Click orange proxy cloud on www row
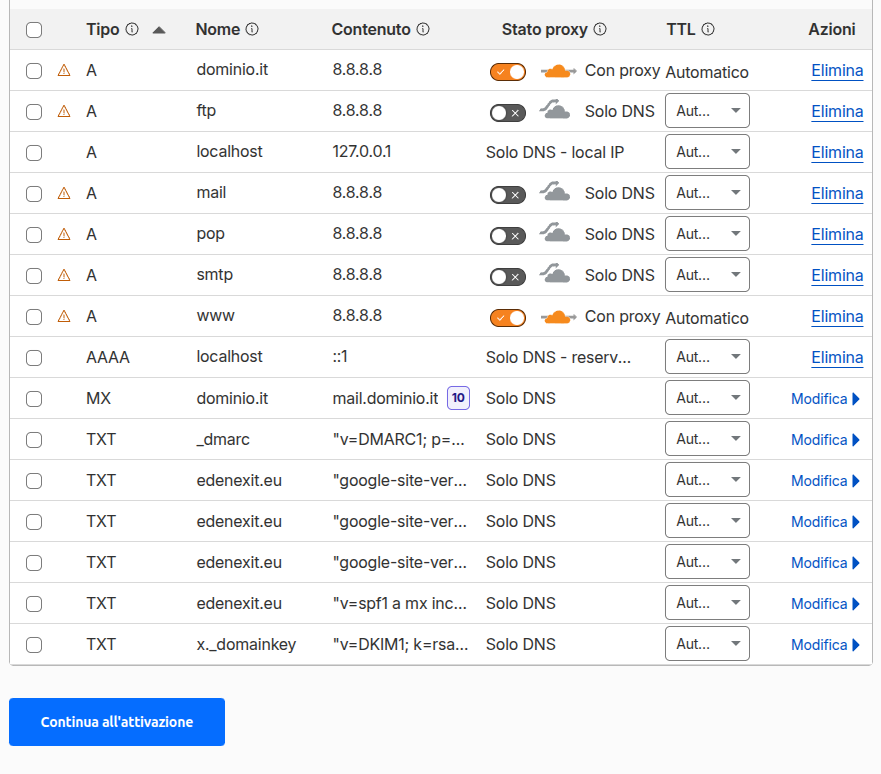This screenshot has width=881, height=774. 558,317
